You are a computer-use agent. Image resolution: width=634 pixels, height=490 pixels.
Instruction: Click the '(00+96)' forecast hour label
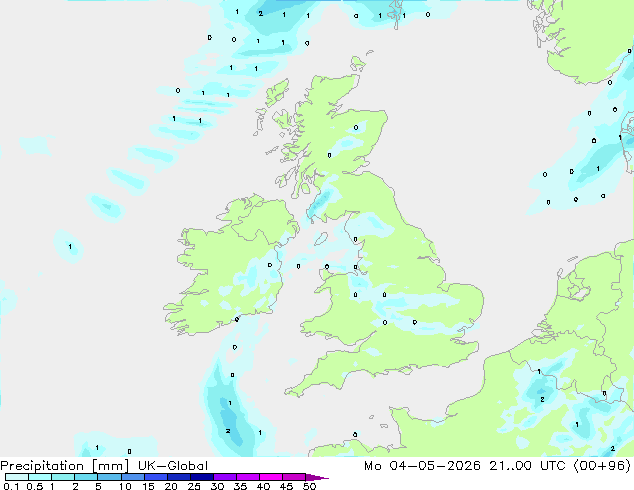tap(602, 466)
